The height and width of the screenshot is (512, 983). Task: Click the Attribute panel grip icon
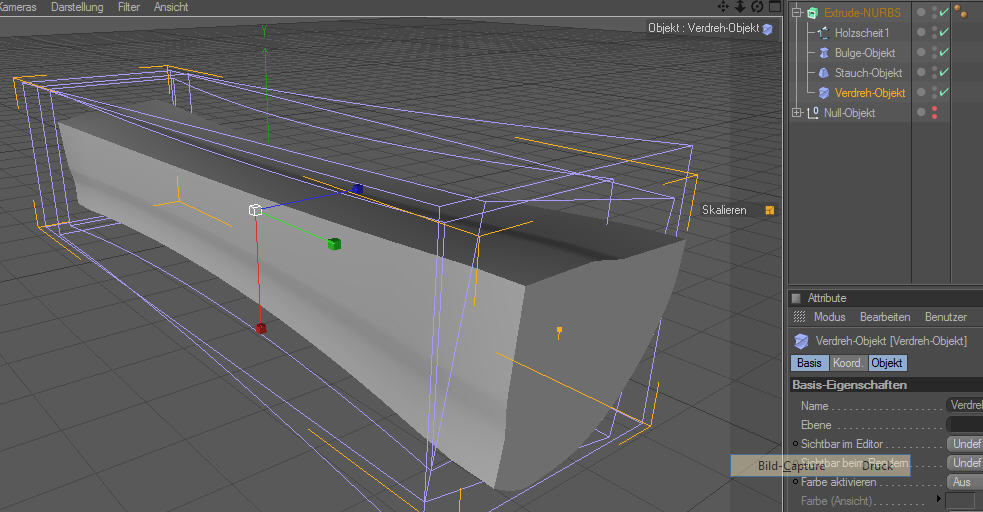[796, 298]
